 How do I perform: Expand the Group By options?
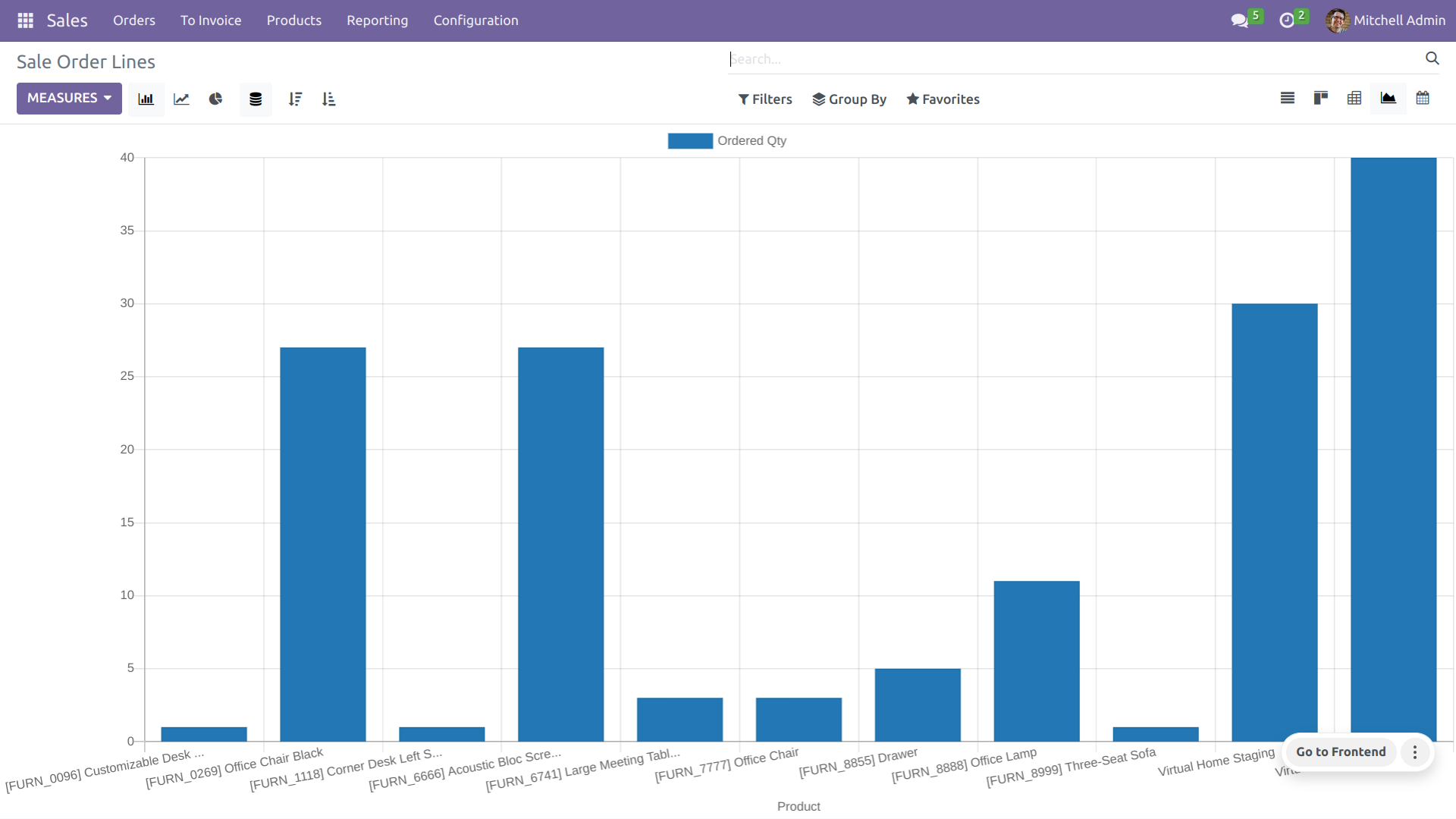[849, 99]
